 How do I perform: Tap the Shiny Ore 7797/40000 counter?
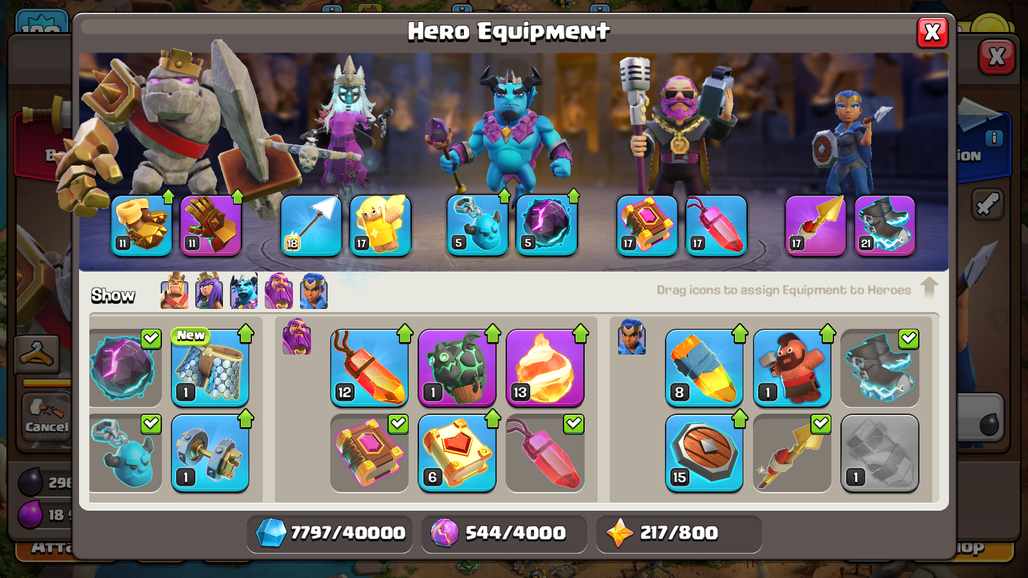332,533
